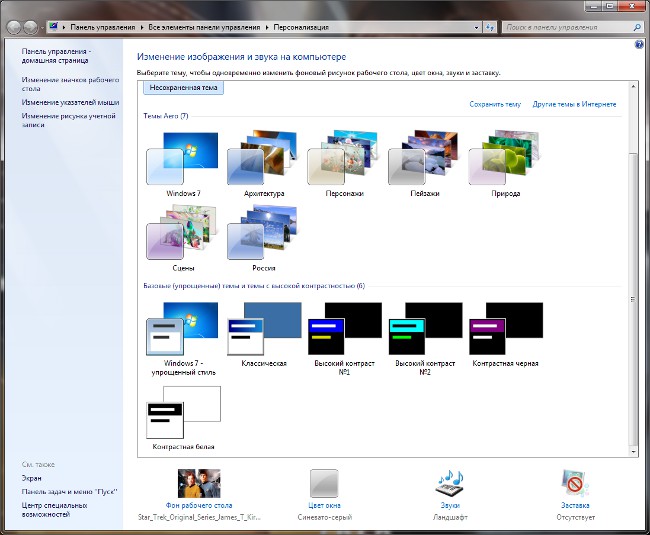Open Другие темы в Интернете link
Image resolution: width=650 pixels, height=535 pixels.
pyautogui.click(x=574, y=104)
